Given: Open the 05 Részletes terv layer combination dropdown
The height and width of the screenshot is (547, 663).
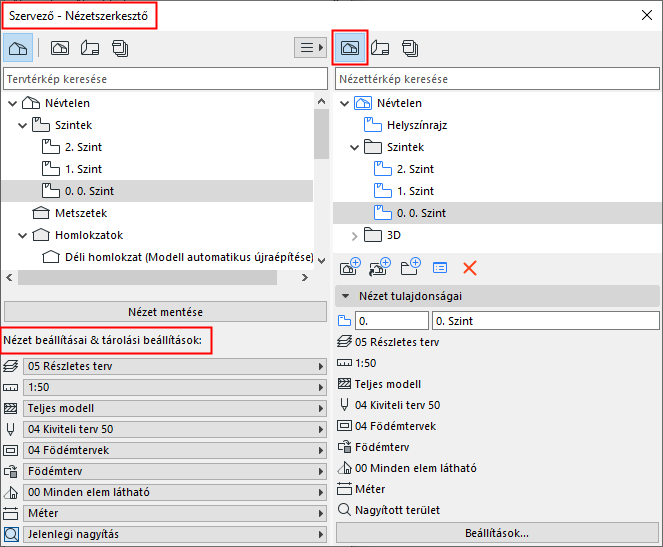Looking at the screenshot, I should (x=175, y=366).
